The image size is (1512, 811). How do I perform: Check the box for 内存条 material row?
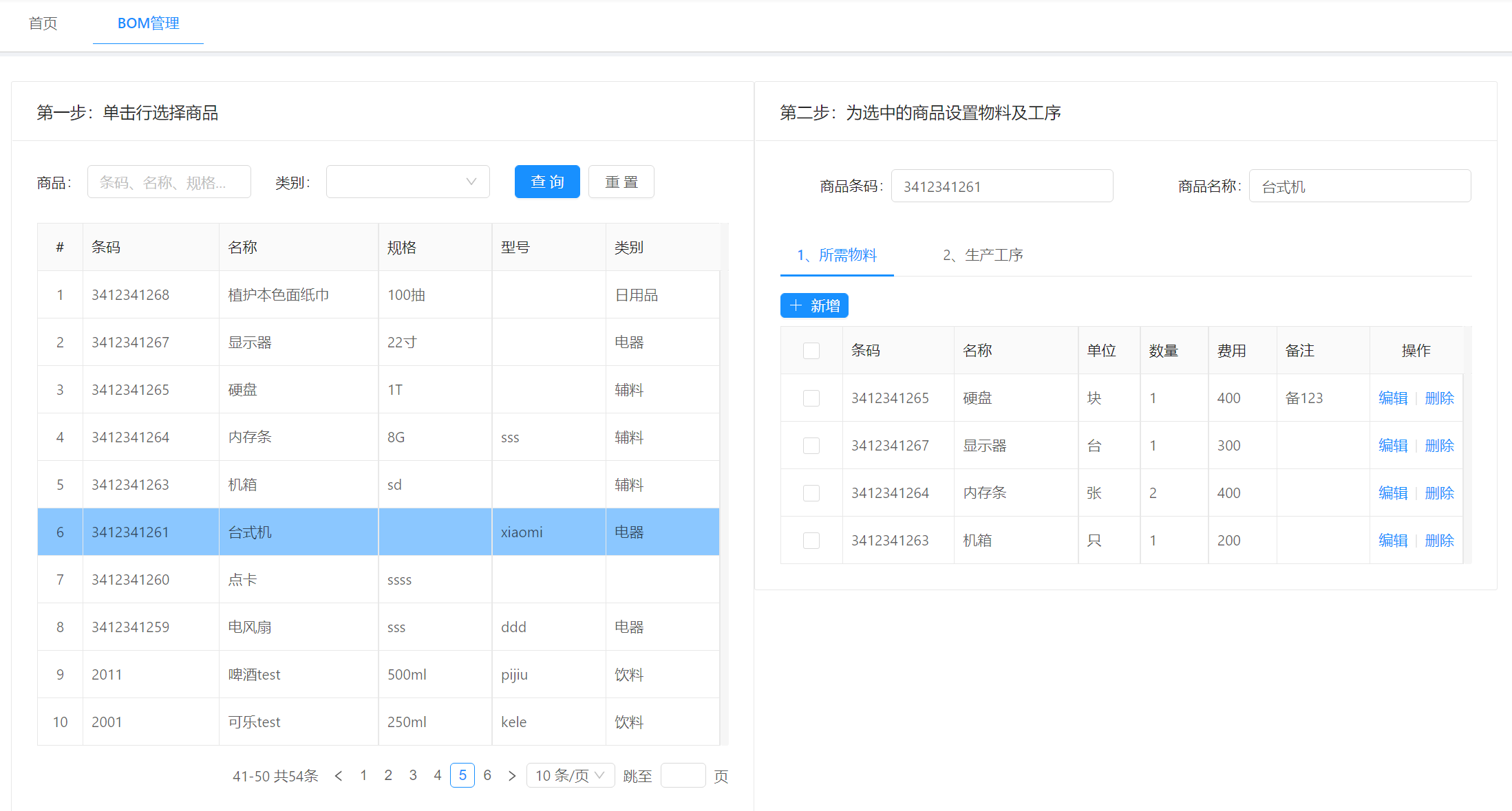(811, 493)
